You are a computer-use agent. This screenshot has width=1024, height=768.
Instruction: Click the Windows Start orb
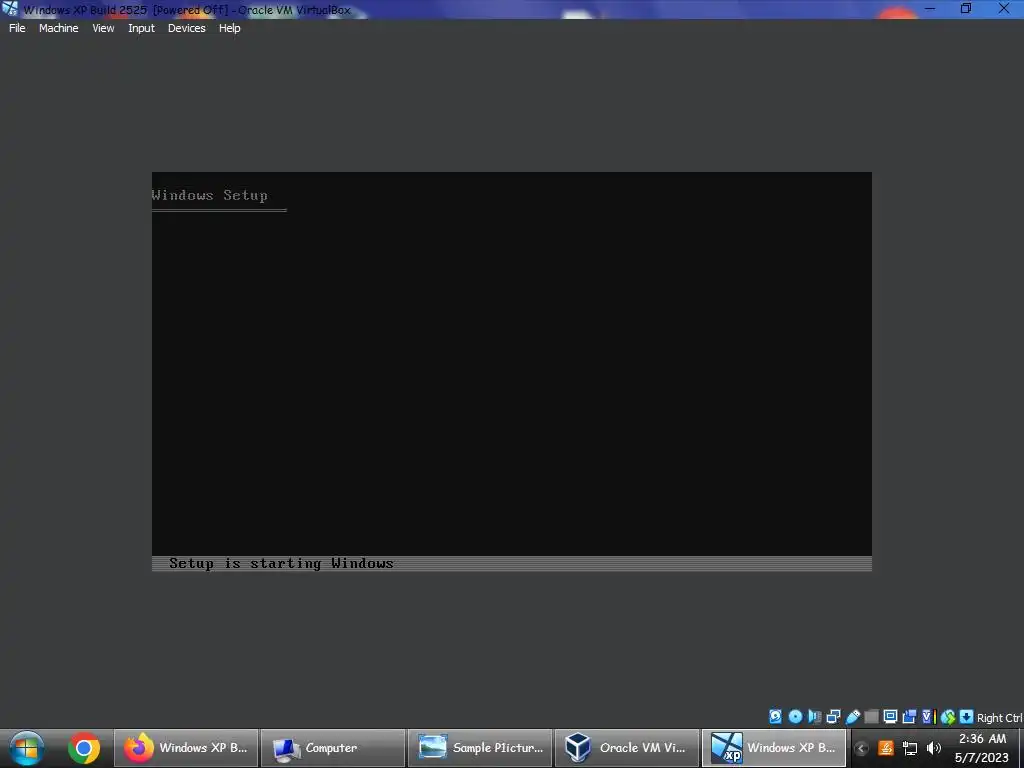pos(27,748)
